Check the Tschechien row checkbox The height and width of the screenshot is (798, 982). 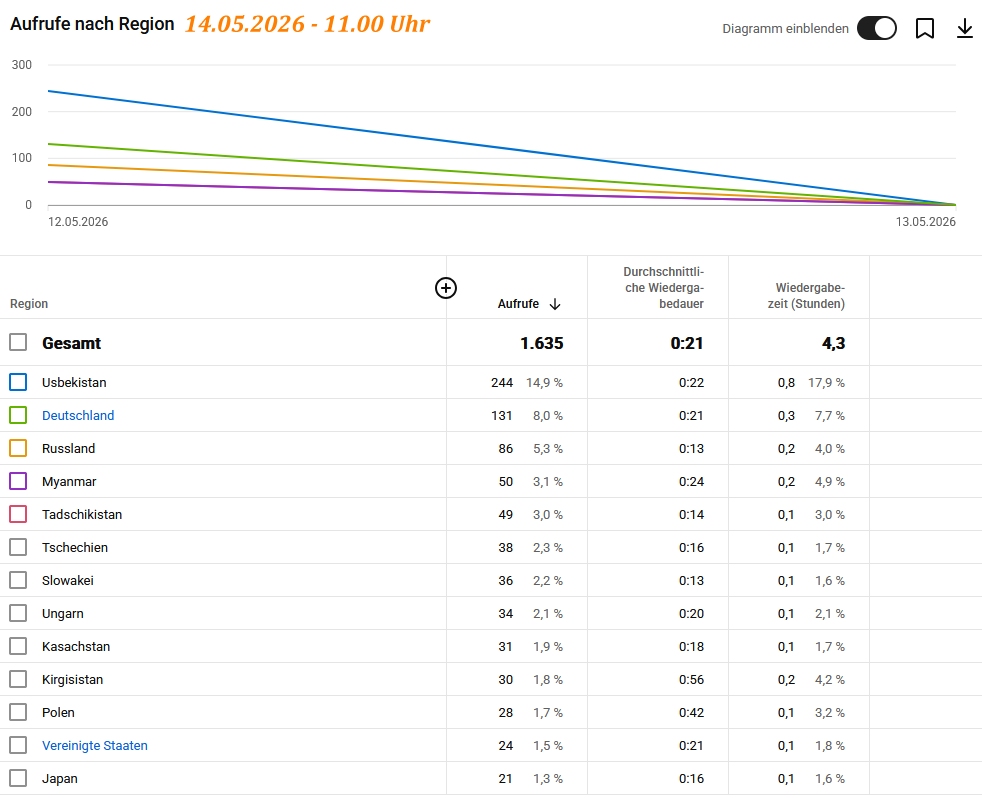pos(18,547)
